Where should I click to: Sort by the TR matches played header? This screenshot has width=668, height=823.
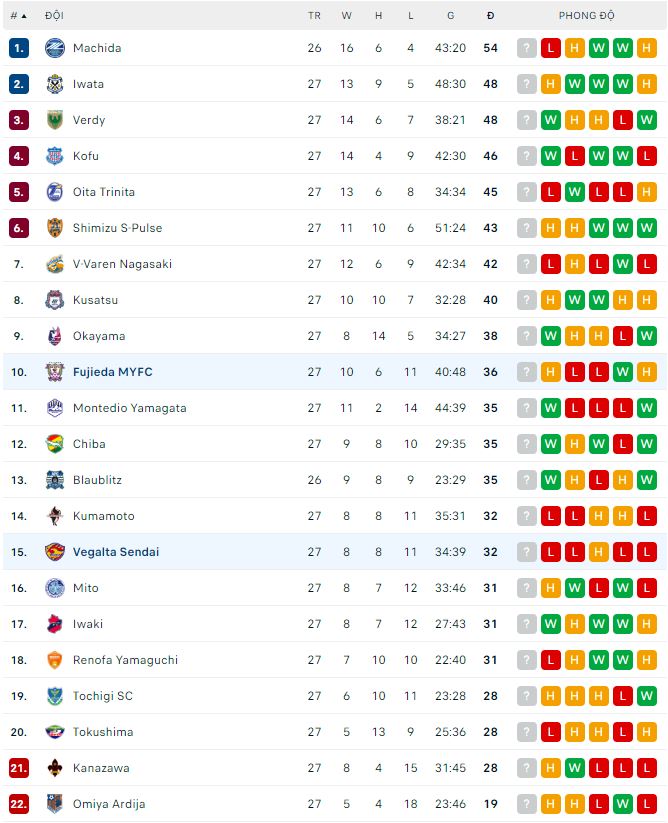pos(314,16)
